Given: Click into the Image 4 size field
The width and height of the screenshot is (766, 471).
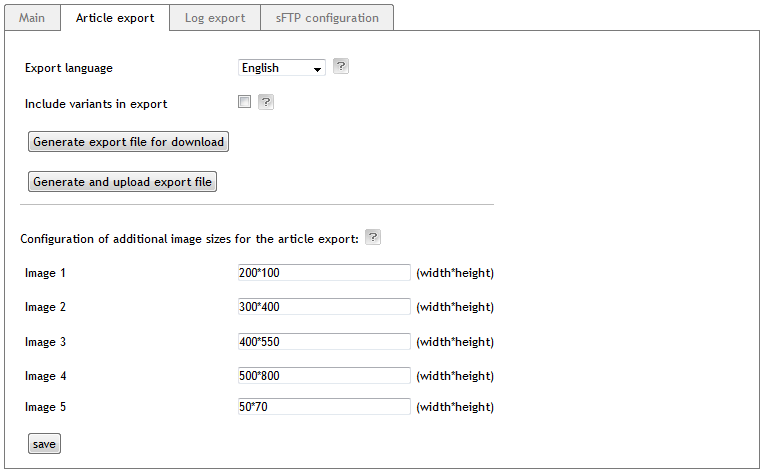Looking at the screenshot, I should [324, 375].
